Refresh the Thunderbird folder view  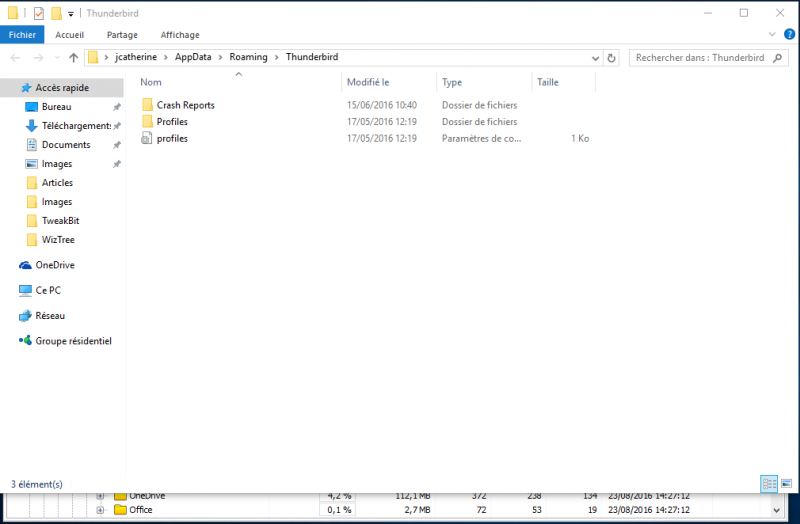pyautogui.click(x=611, y=58)
